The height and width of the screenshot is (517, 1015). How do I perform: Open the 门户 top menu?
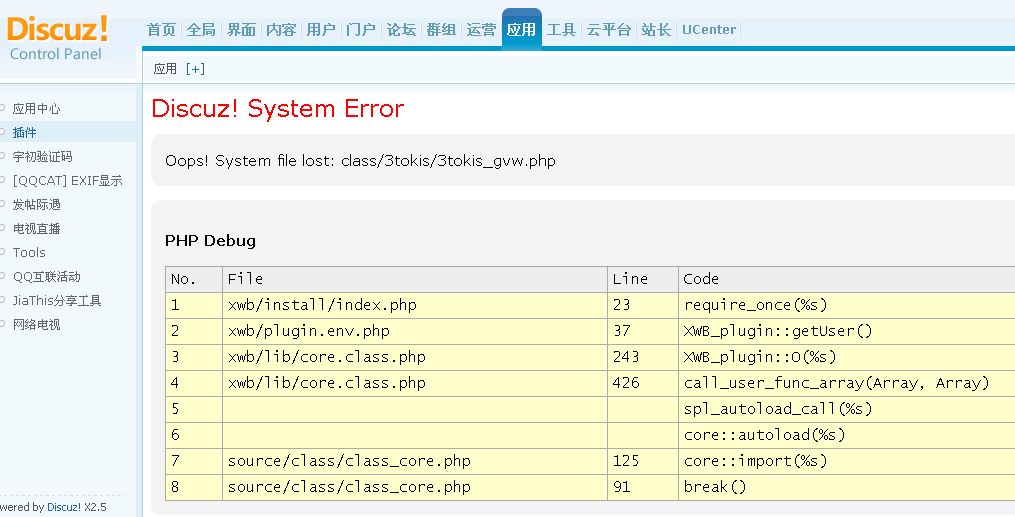(361, 30)
